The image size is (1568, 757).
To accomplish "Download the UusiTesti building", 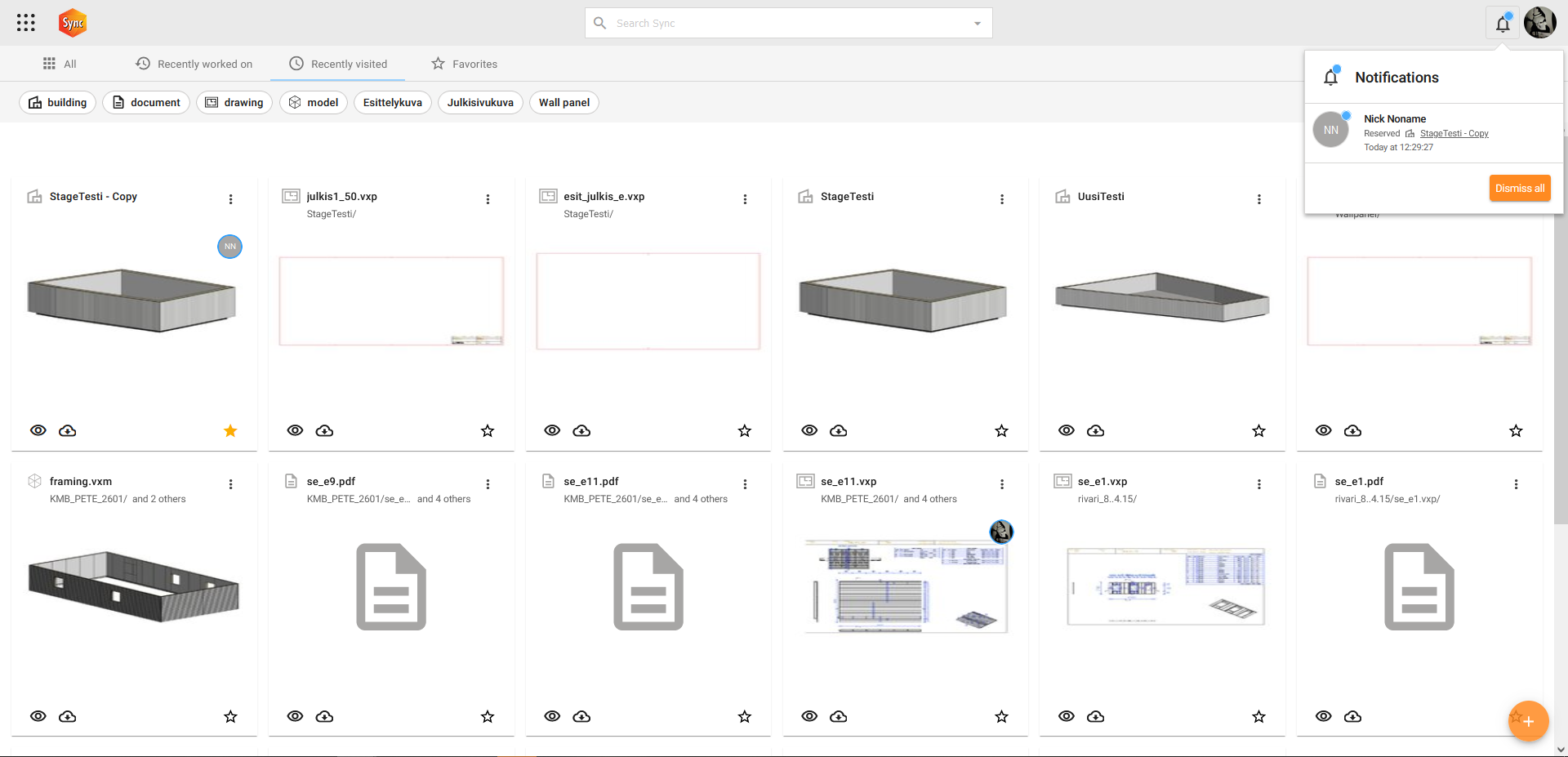I will coord(1095,430).
